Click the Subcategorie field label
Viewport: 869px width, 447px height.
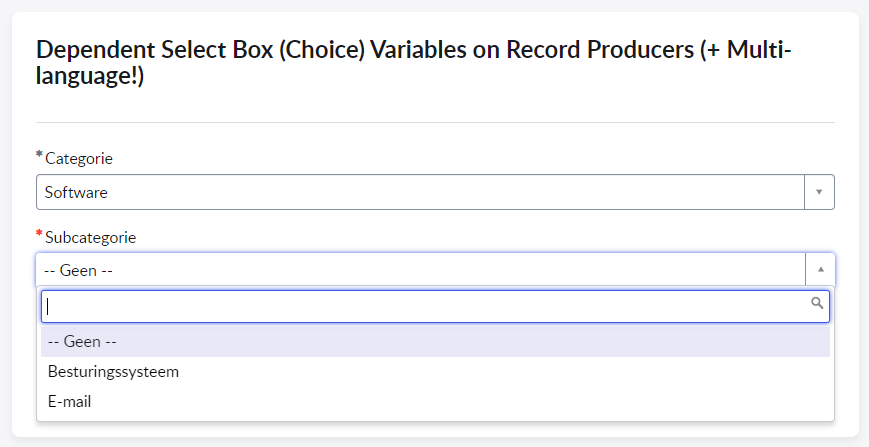pos(90,237)
